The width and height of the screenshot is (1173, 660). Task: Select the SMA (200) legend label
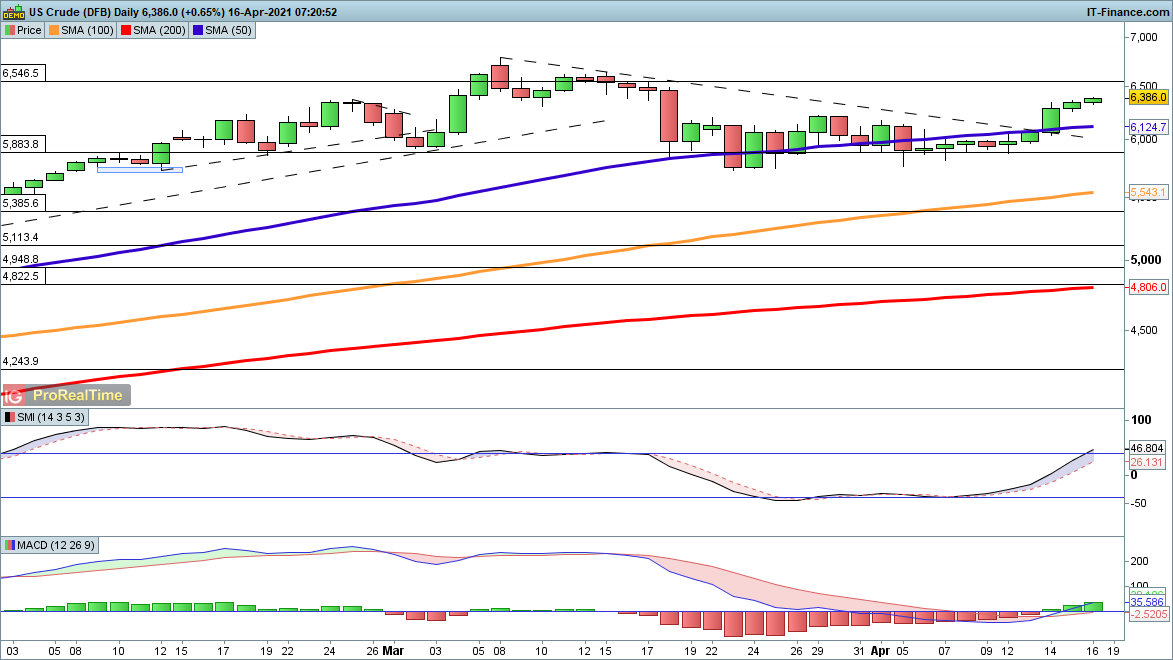pyautogui.click(x=157, y=30)
